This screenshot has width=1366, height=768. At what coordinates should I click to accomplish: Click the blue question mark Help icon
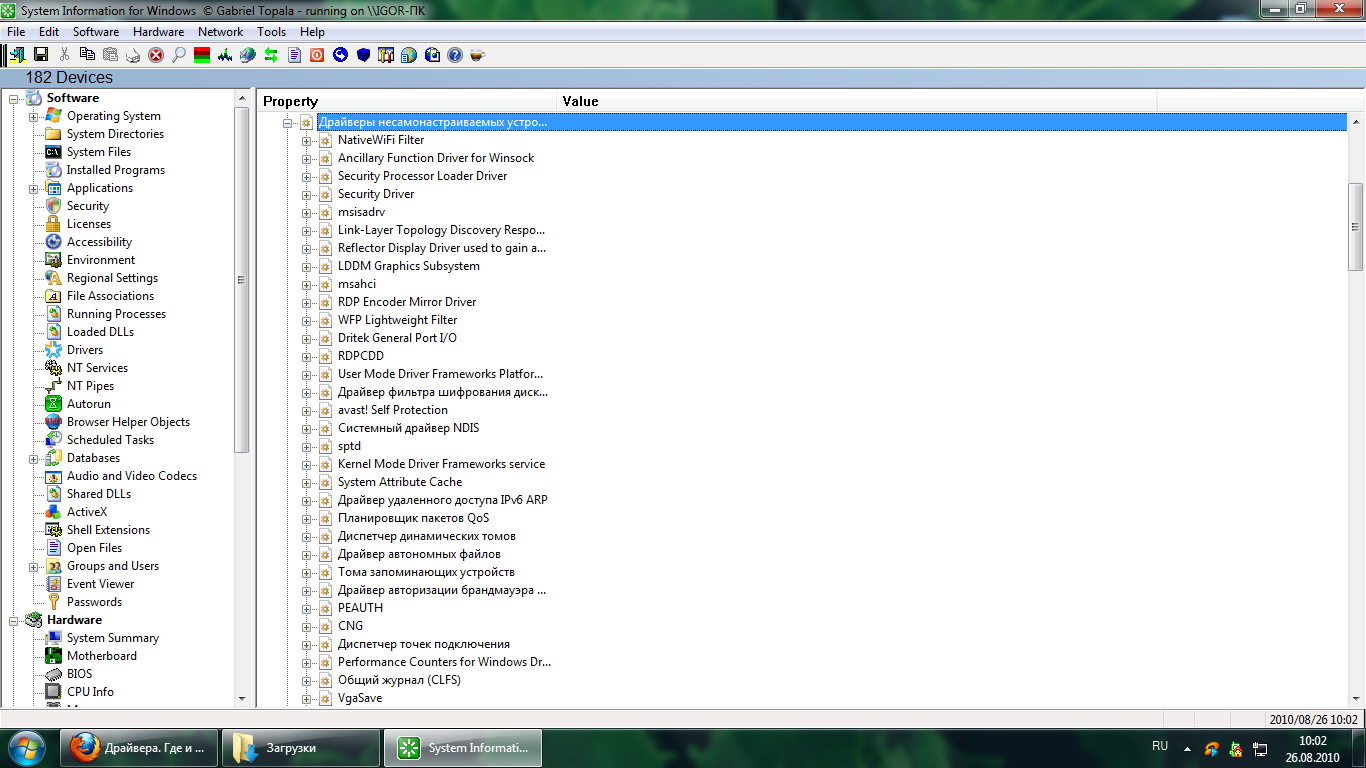point(455,55)
